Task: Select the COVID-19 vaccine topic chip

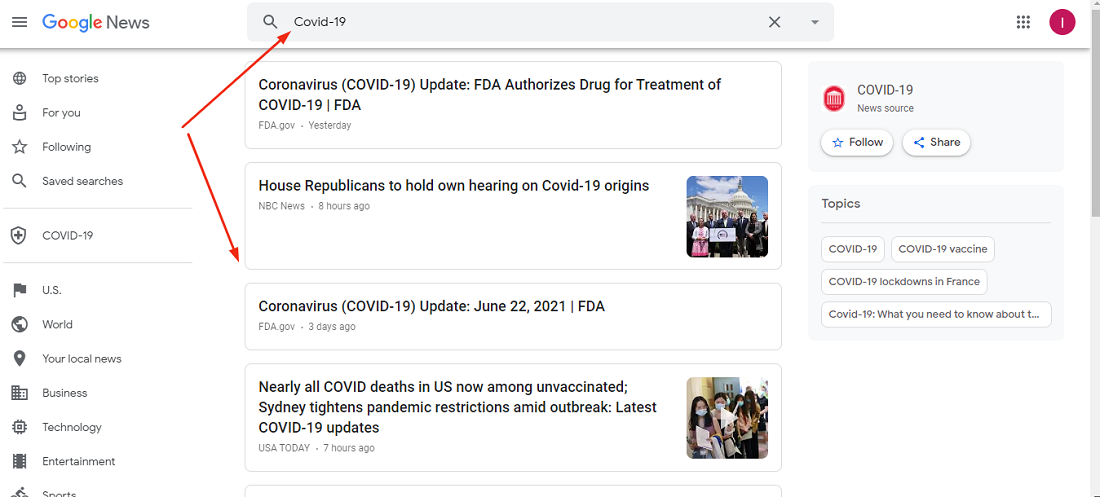Action: point(942,249)
